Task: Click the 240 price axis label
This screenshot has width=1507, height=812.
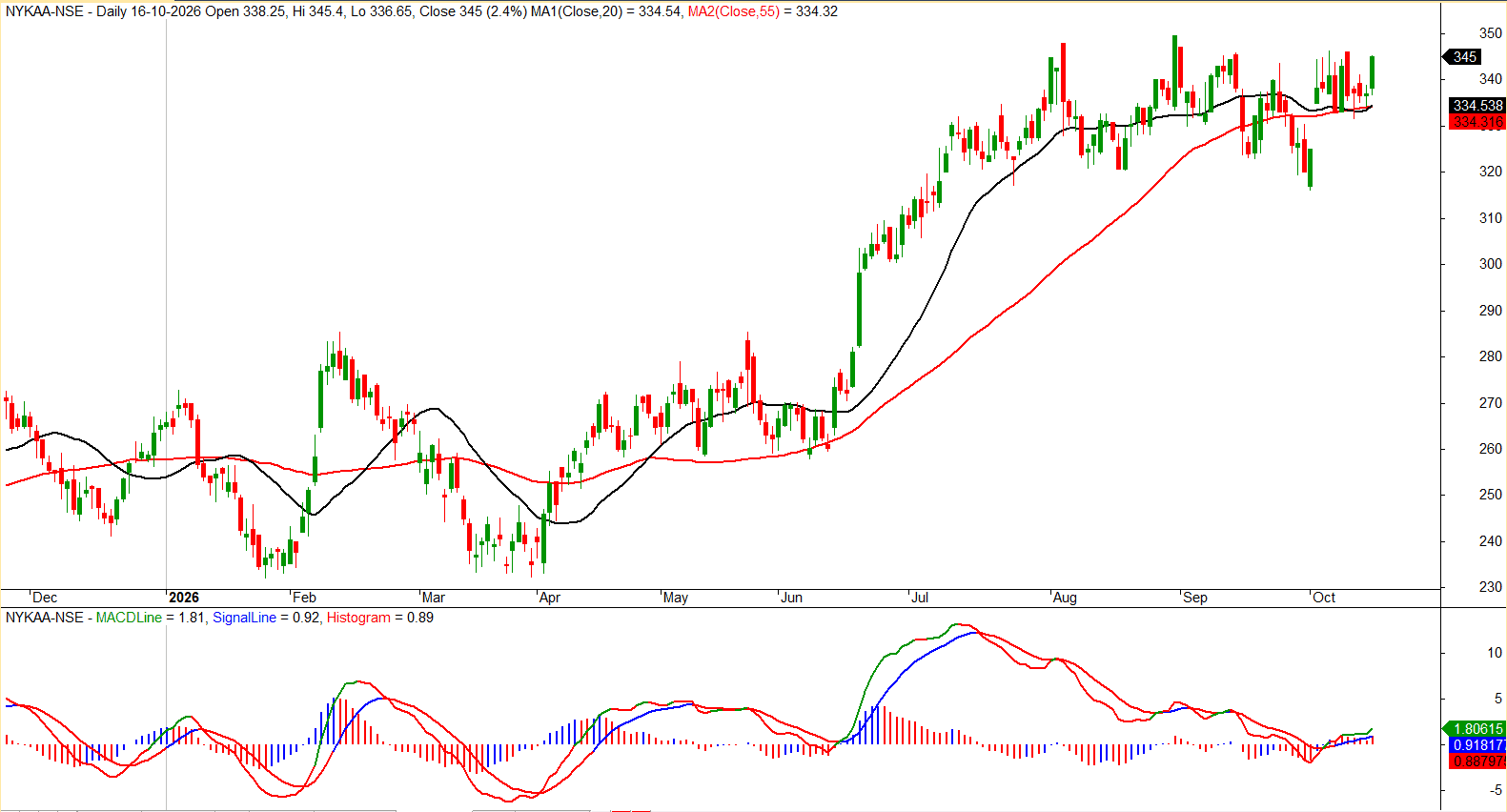Action: click(1490, 541)
